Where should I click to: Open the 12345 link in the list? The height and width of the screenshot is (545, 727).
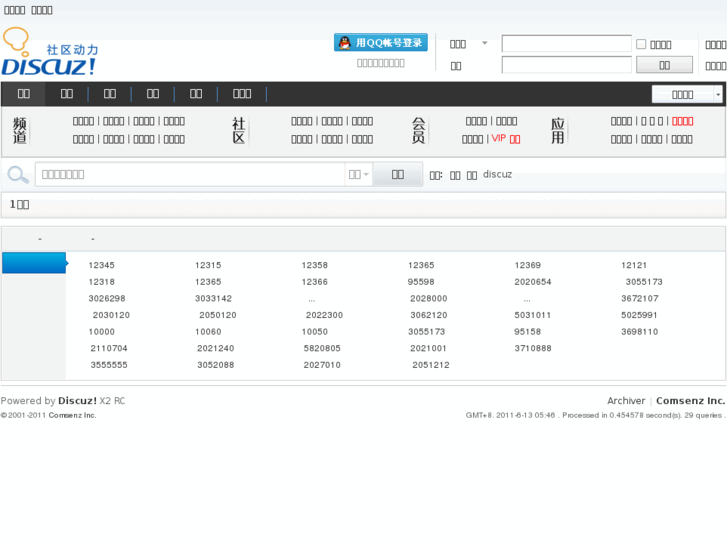(x=102, y=265)
